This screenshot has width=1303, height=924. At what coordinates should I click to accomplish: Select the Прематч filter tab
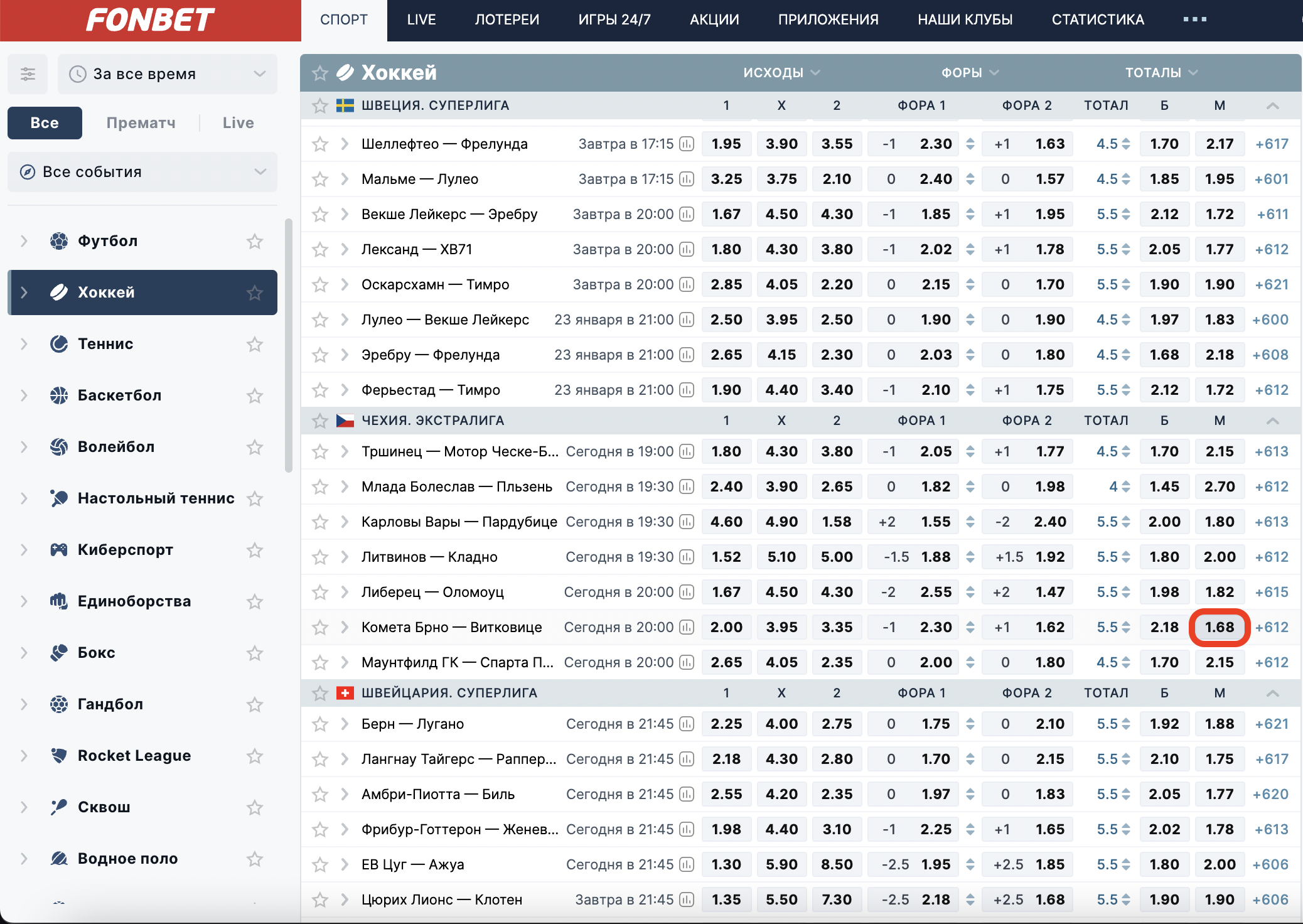click(141, 123)
